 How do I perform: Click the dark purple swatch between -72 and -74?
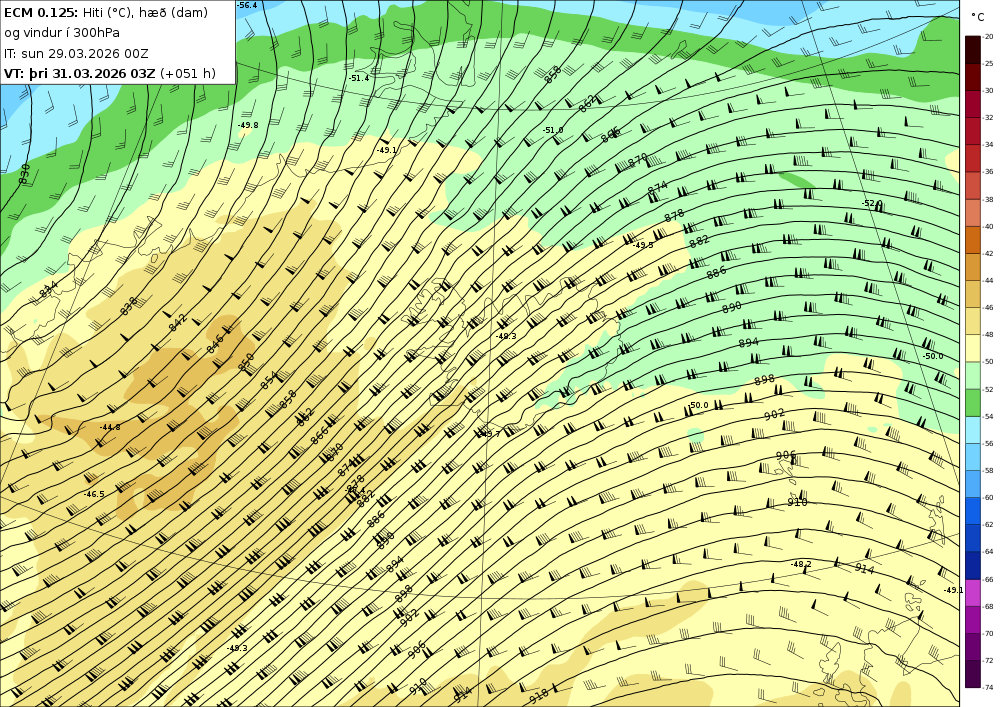click(973, 674)
